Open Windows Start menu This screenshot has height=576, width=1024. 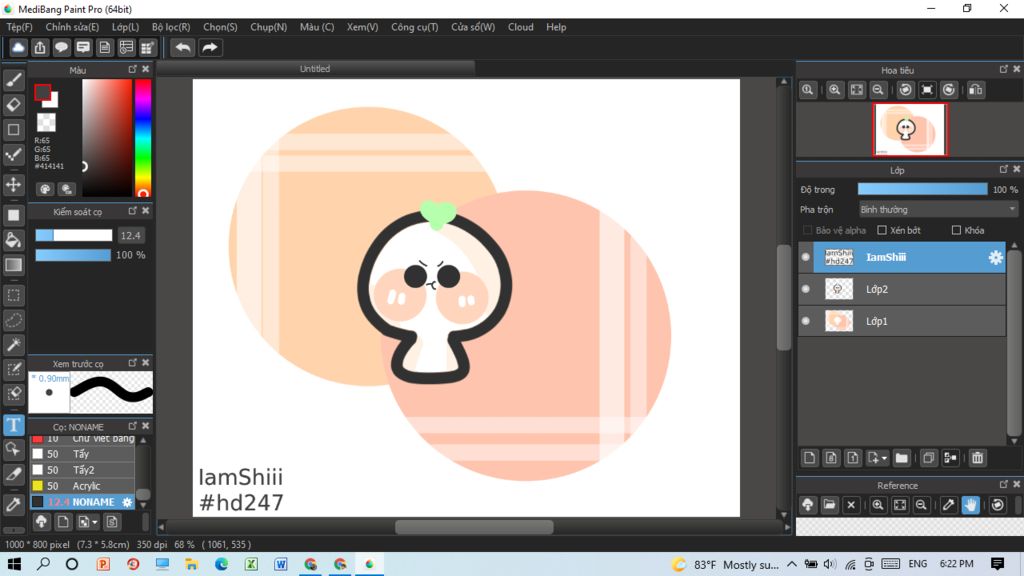coord(14,564)
